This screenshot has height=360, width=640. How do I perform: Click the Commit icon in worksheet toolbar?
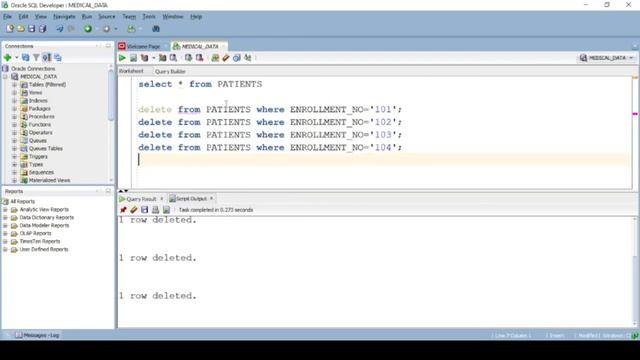(188, 58)
